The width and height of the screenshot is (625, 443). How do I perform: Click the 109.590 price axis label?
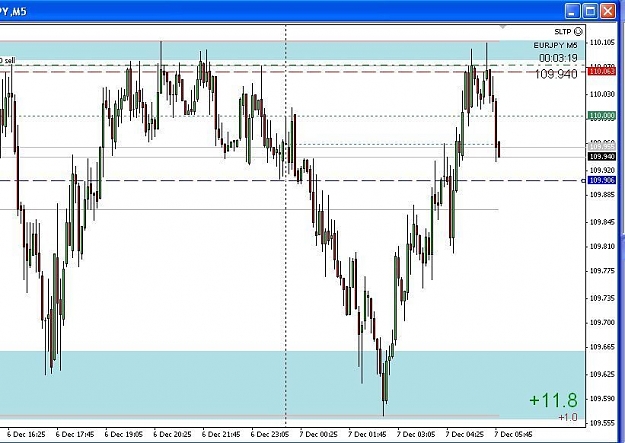602,398
